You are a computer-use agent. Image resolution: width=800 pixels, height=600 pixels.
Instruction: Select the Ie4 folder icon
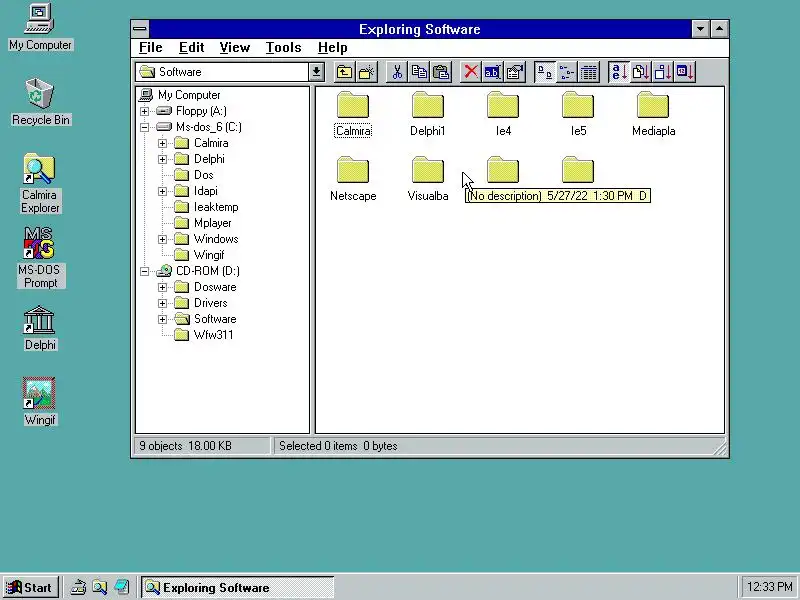tap(503, 115)
